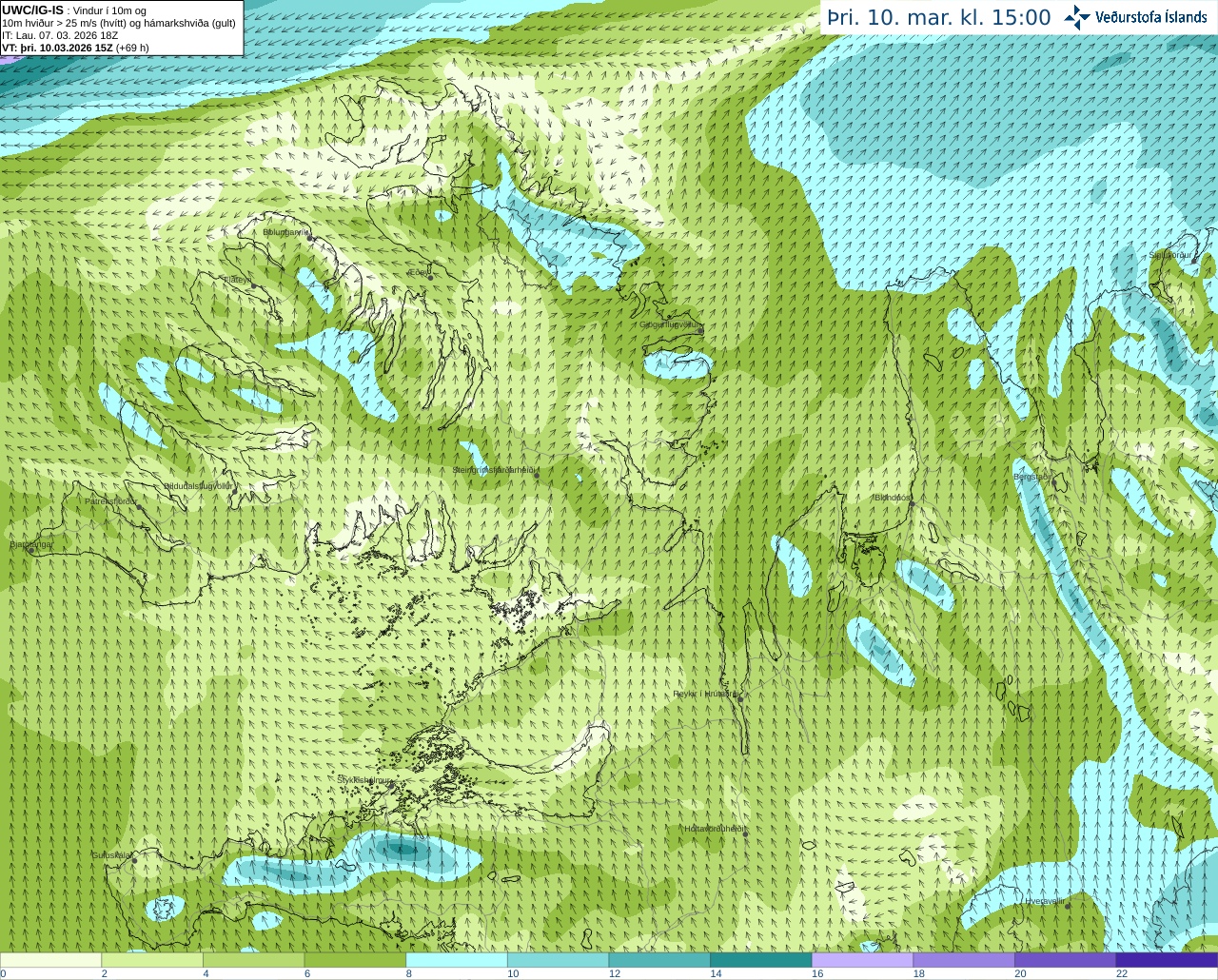Viewport: 1218px width, 980px height.
Task: Select the Patreksfjörður station label
Action: (110, 500)
